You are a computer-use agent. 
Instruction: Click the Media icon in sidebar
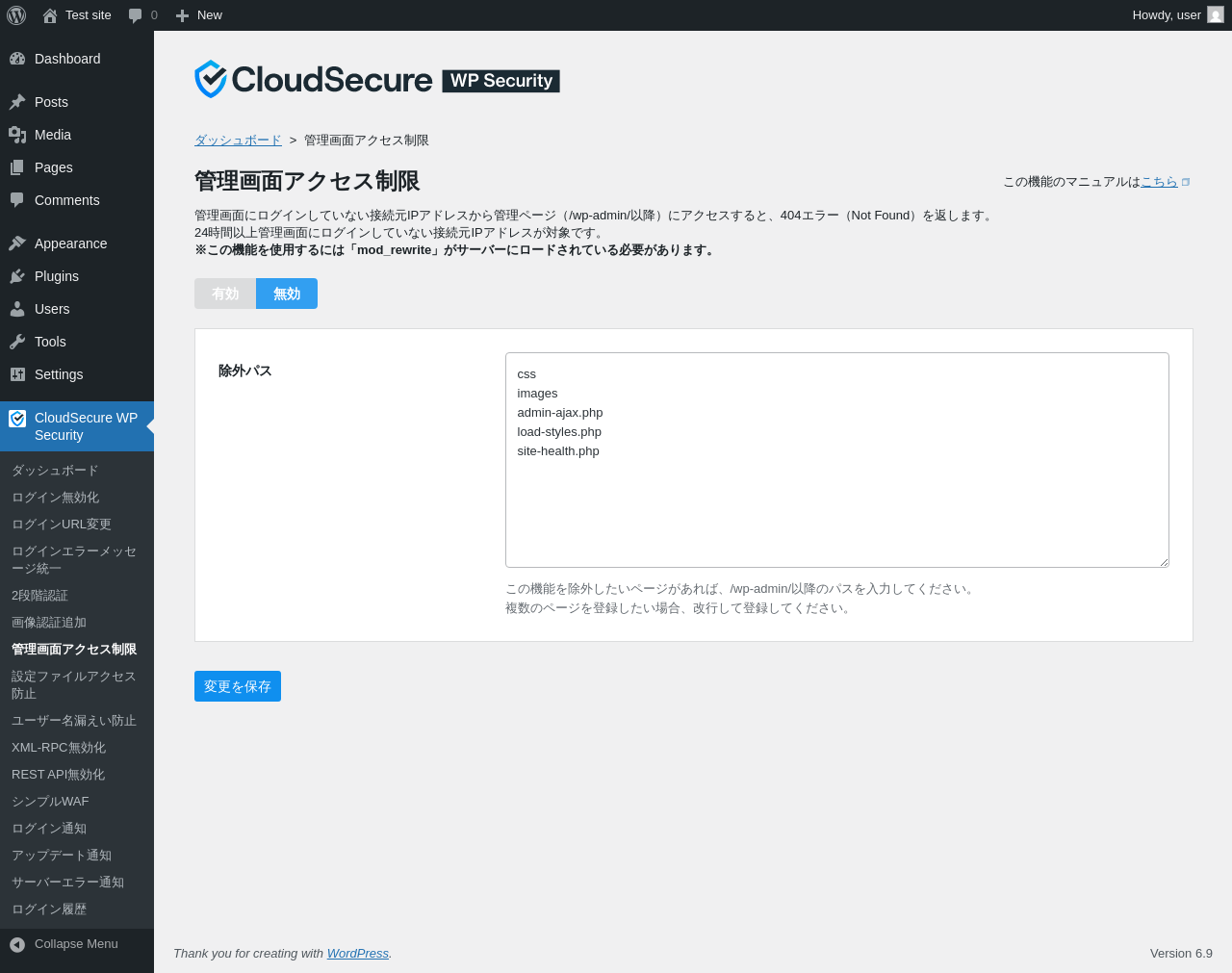click(x=17, y=135)
